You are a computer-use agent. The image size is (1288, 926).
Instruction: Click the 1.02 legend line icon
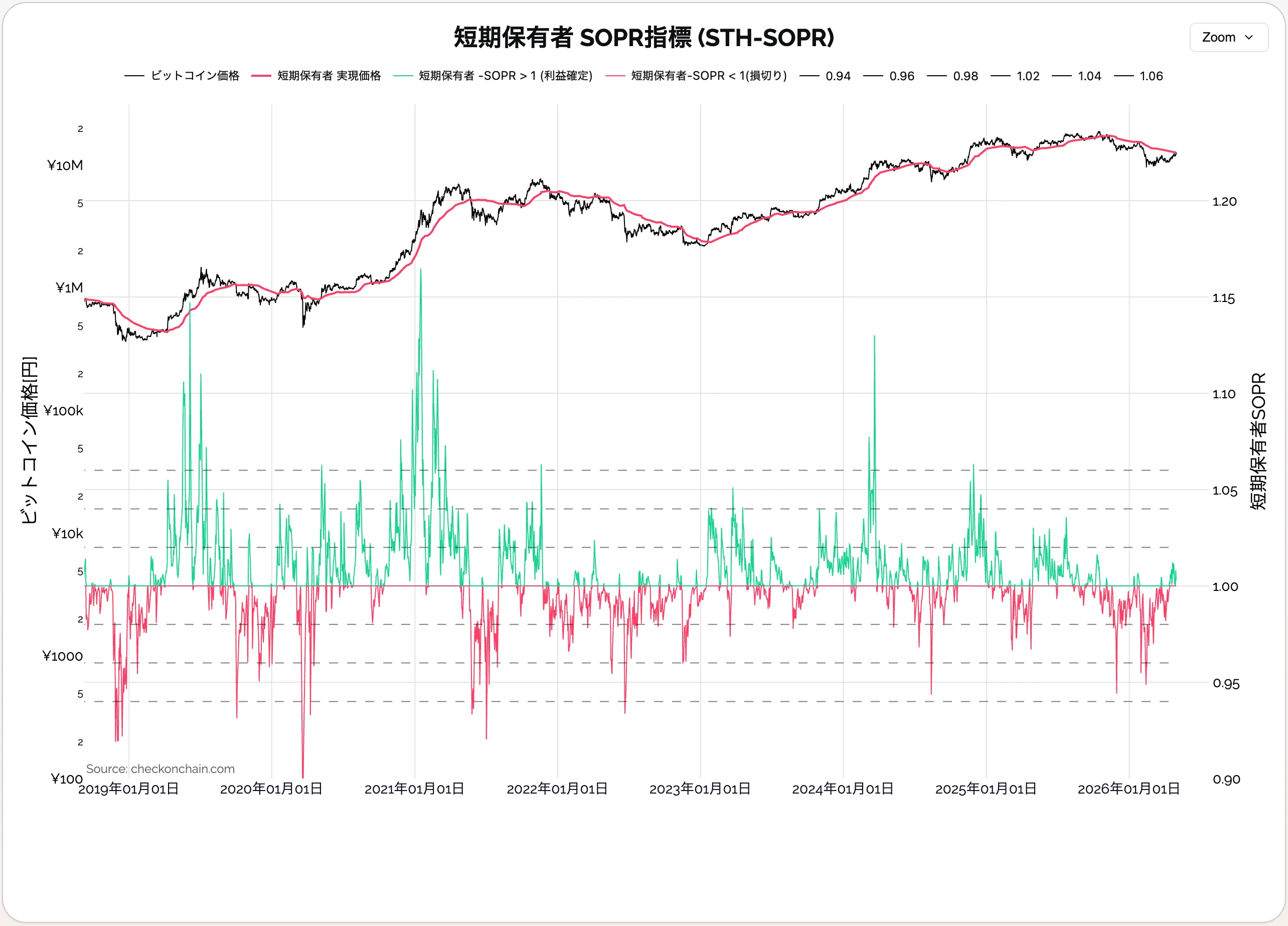(x=1000, y=76)
